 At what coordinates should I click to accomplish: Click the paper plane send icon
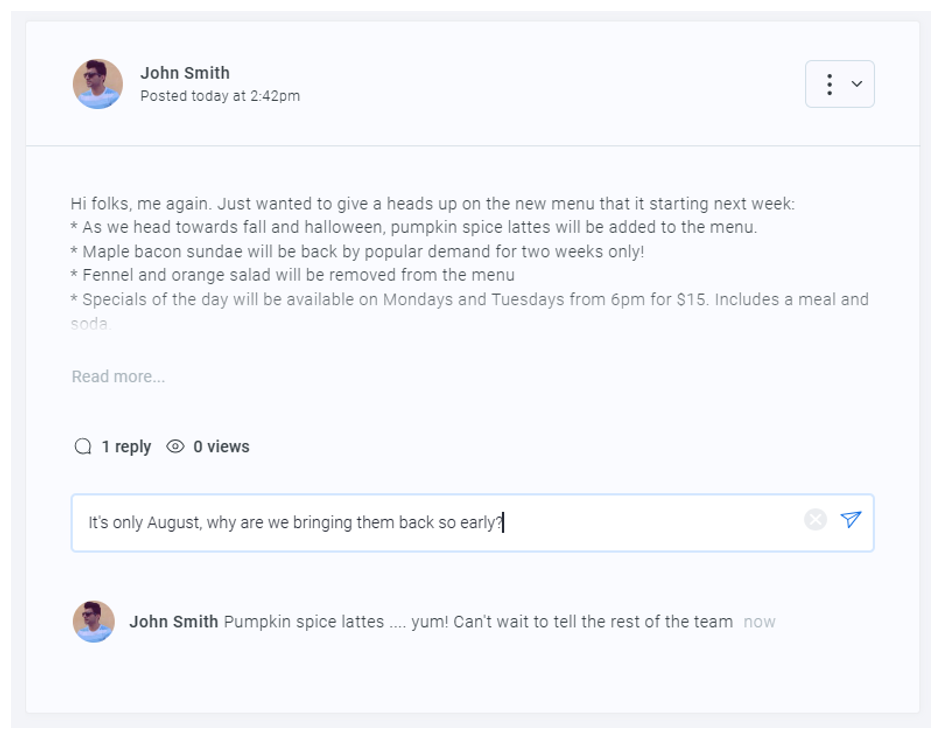[851, 519]
